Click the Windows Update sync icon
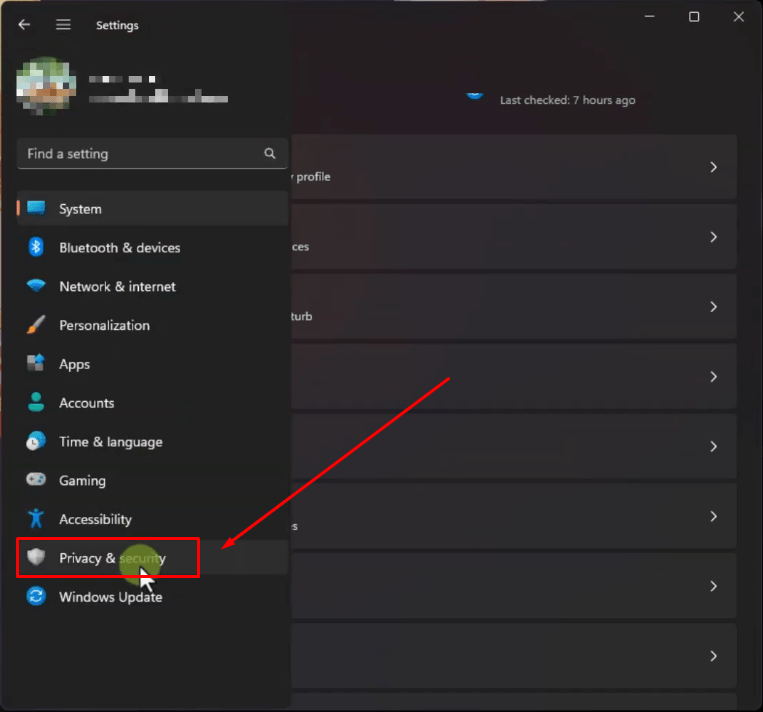The height and width of the screenshot is (712, 763). coord(36,596)
